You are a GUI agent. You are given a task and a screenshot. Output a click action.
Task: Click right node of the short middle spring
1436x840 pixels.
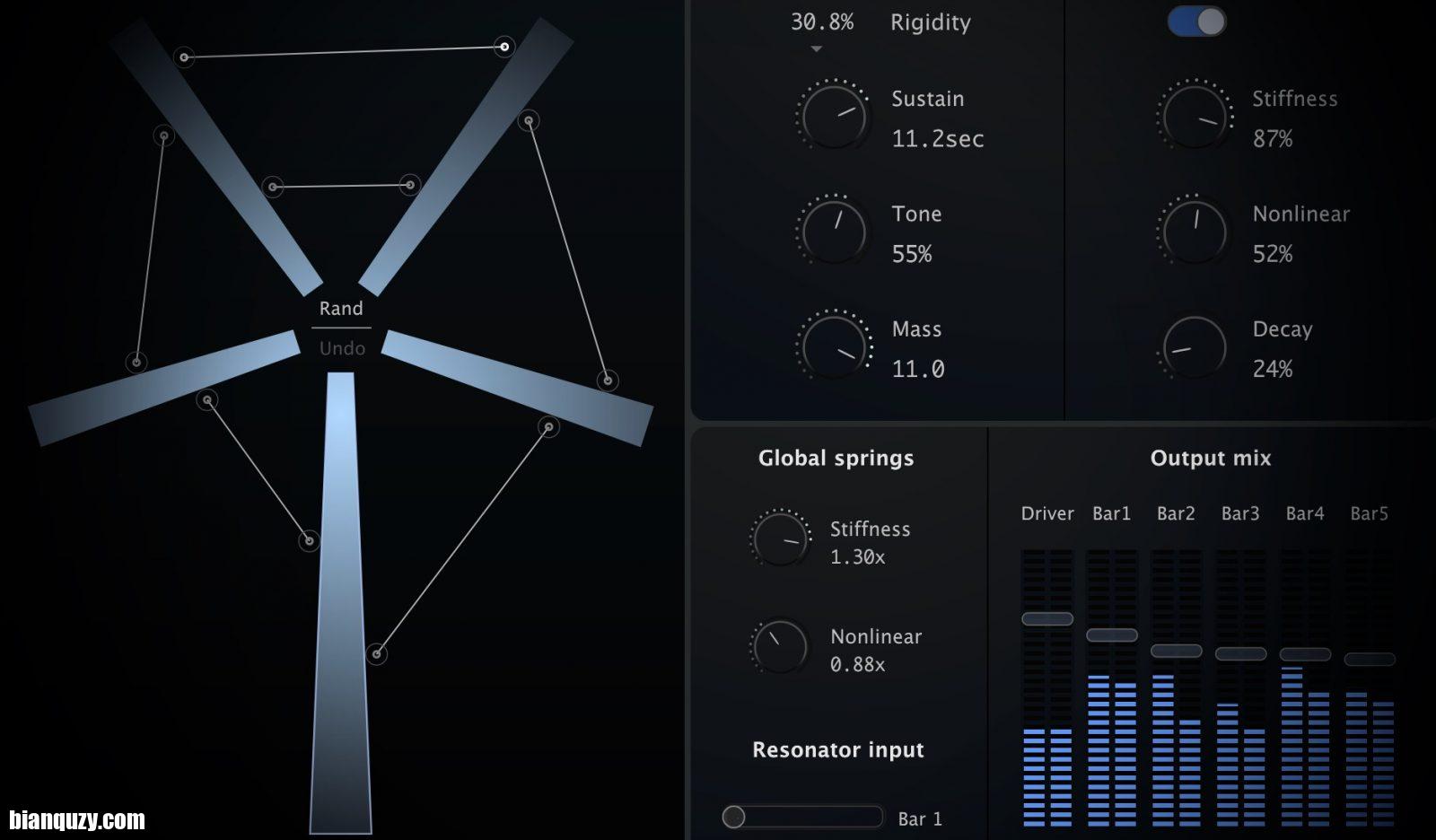pos(409,185)
